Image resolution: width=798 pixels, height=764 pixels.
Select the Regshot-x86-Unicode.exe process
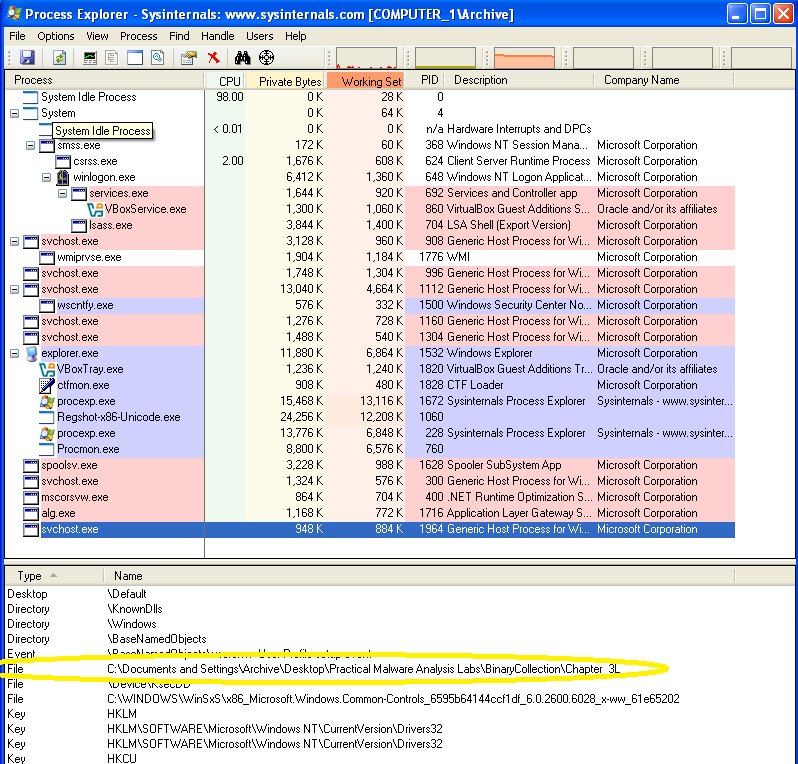tap(118, 417)
